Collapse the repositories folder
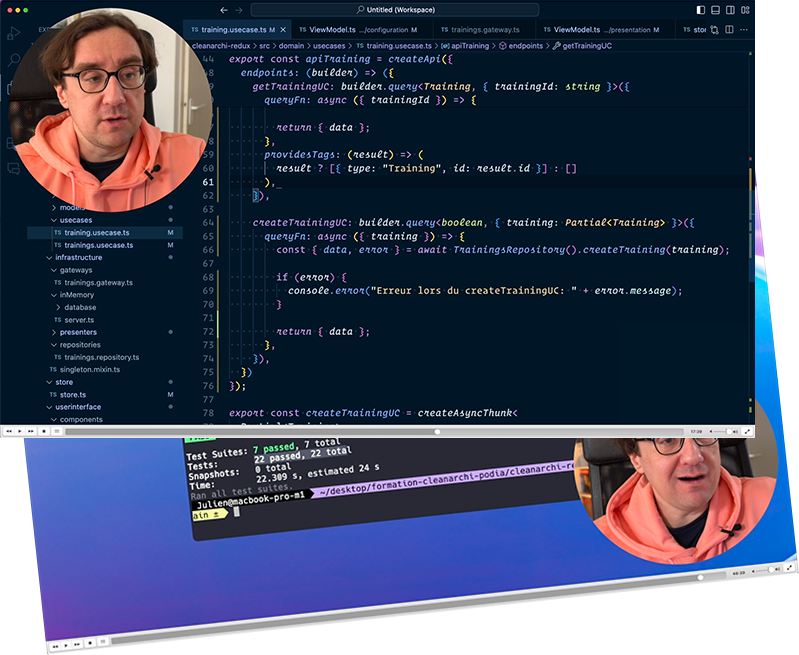The height and width of the screenshot is (655, 799). (80, 345)
